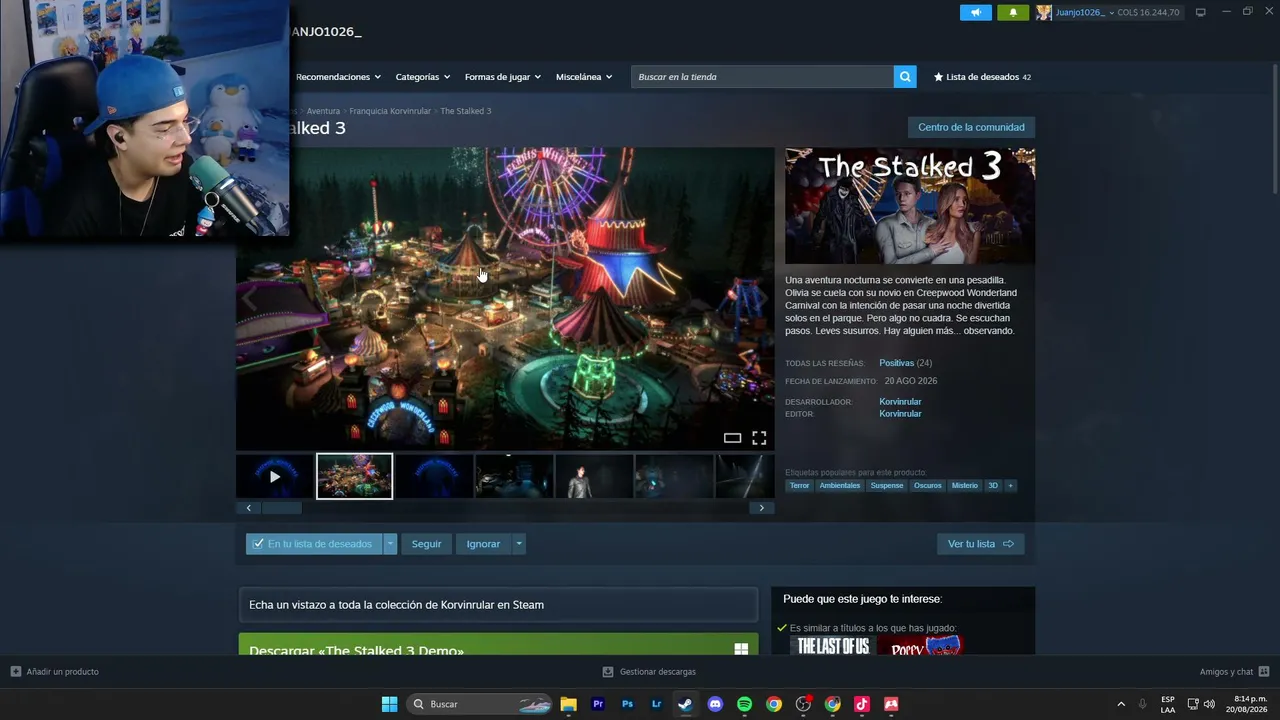
Task: Click The Stalked 3 header capsule image
Action: [910, 206]
